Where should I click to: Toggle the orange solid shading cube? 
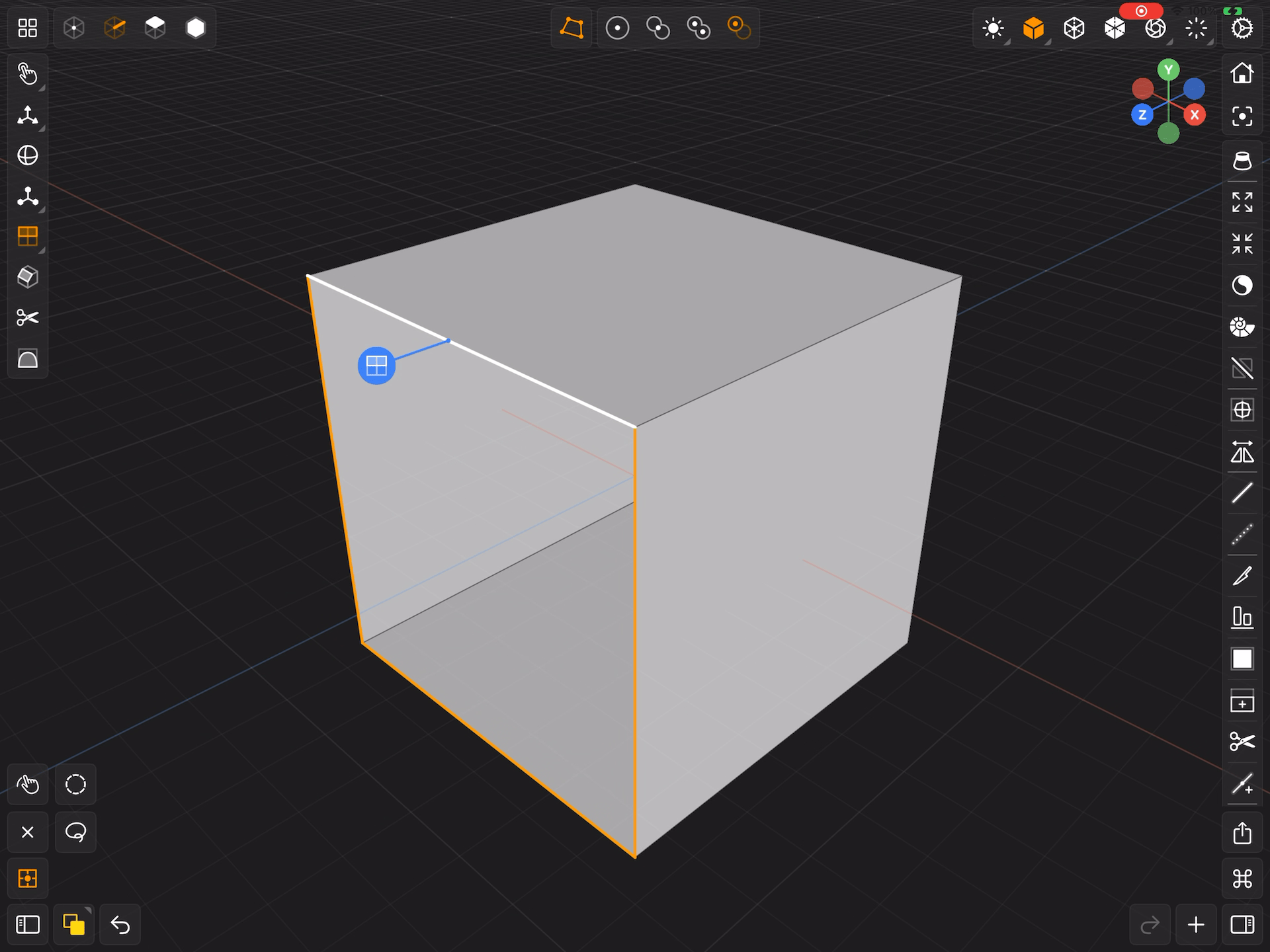point(1033,28)
